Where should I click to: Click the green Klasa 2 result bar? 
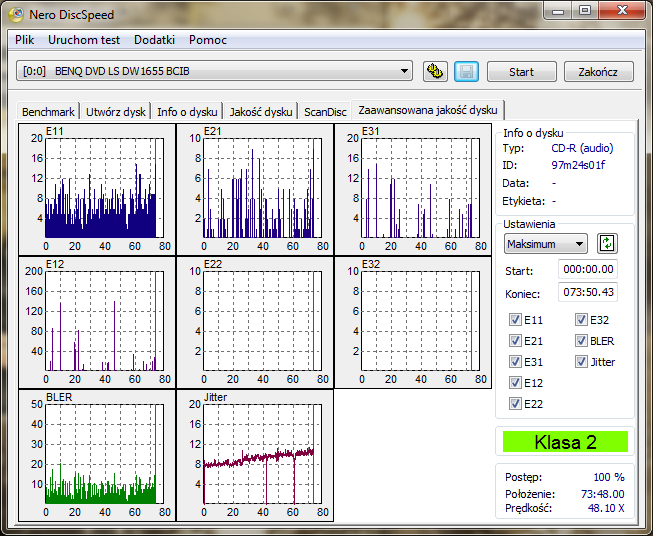(x=565, y=441)
